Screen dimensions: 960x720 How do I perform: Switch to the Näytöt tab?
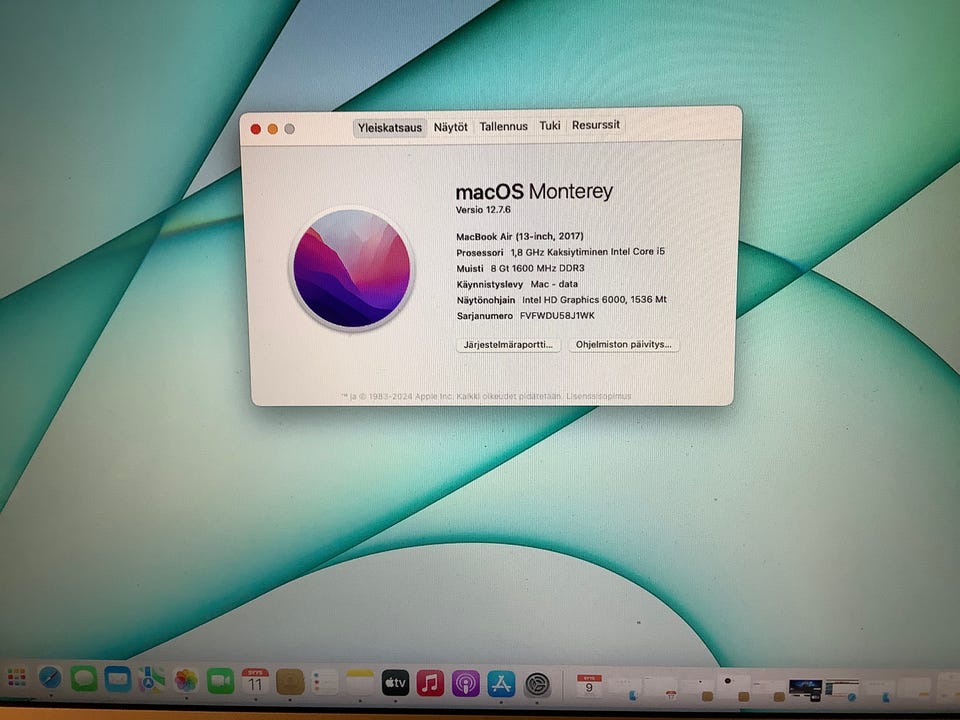point(451,127)
